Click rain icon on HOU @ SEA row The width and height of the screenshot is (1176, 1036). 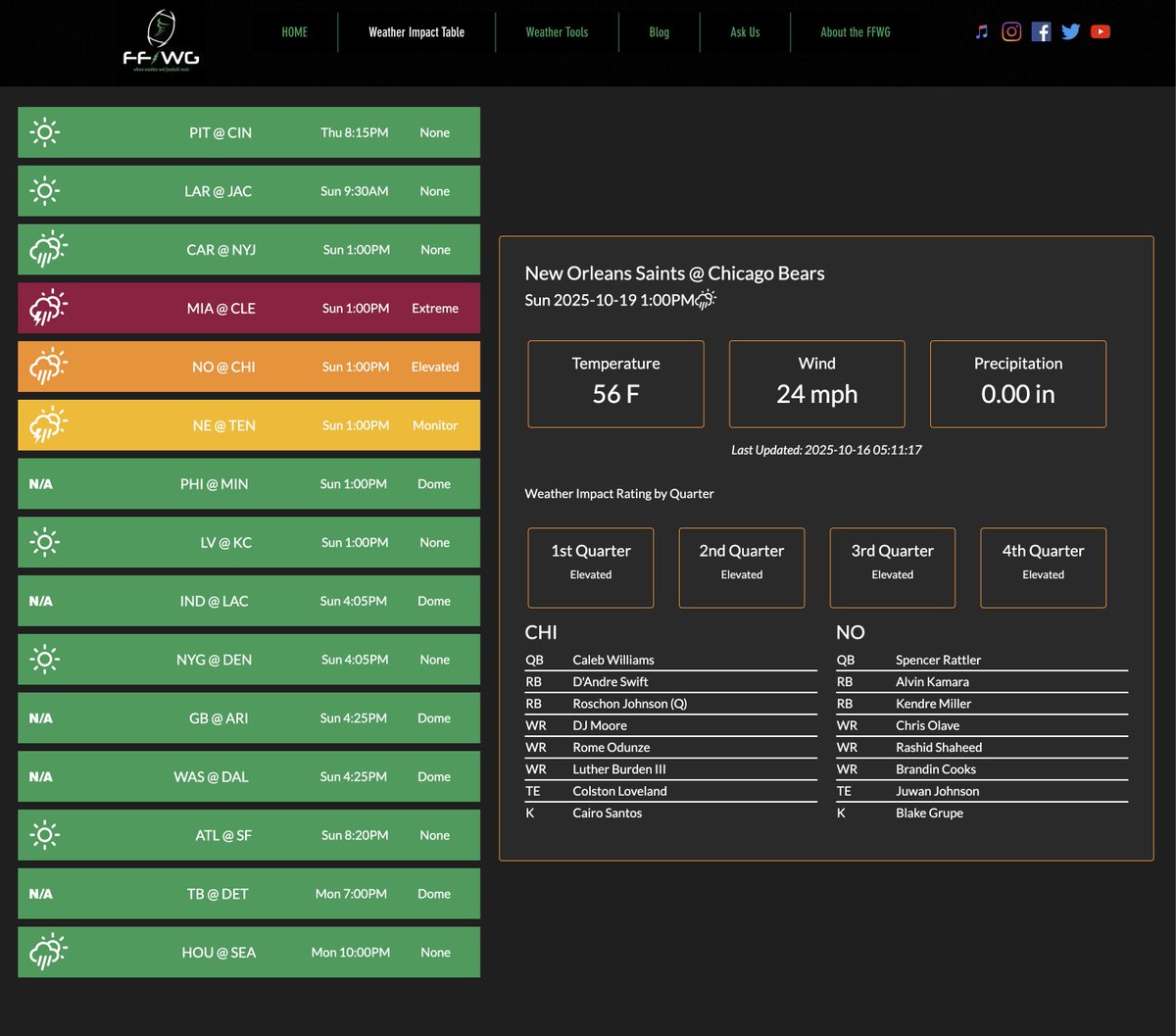click(48, 952)
